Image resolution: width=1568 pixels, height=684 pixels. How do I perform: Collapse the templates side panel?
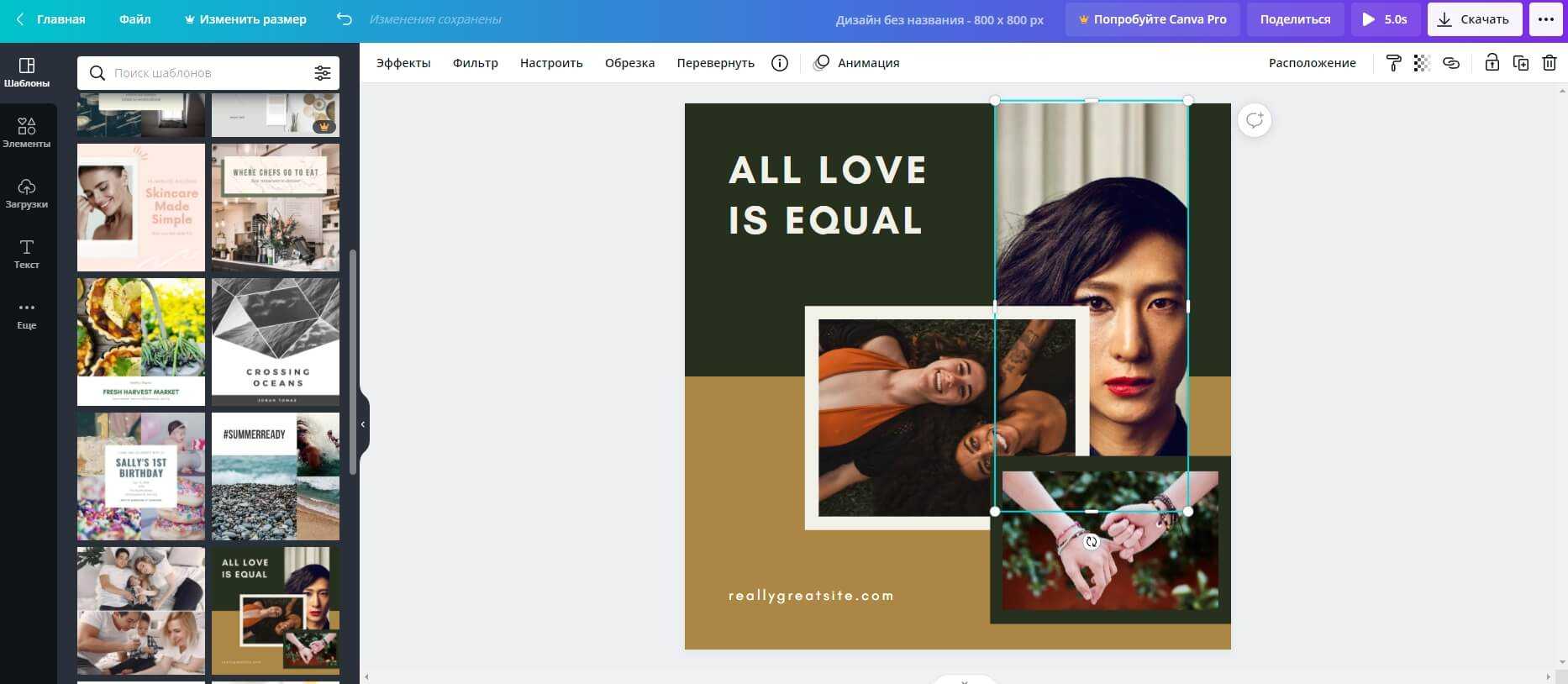(x=363, y=424)
